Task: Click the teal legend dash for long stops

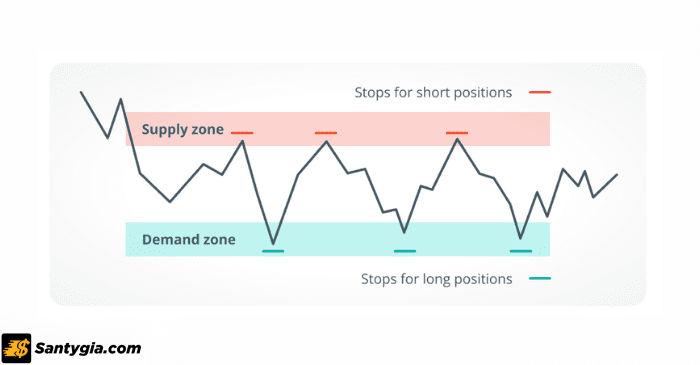Action: coord(540,278)
